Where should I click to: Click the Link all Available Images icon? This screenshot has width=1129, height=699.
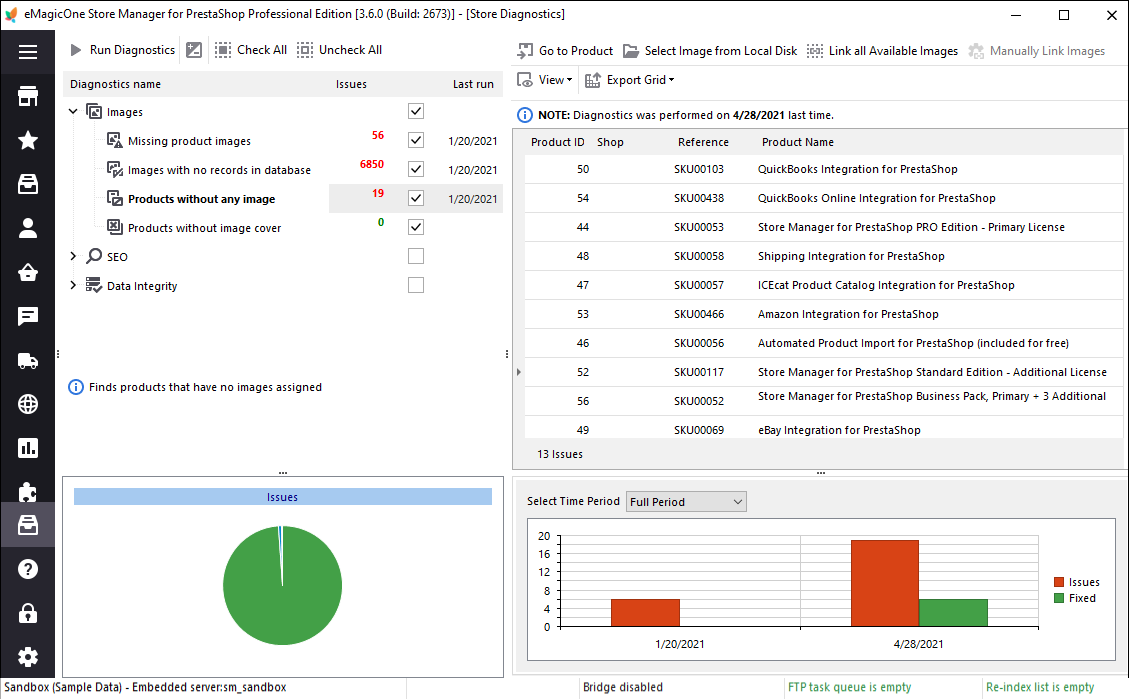click(814, 50)
